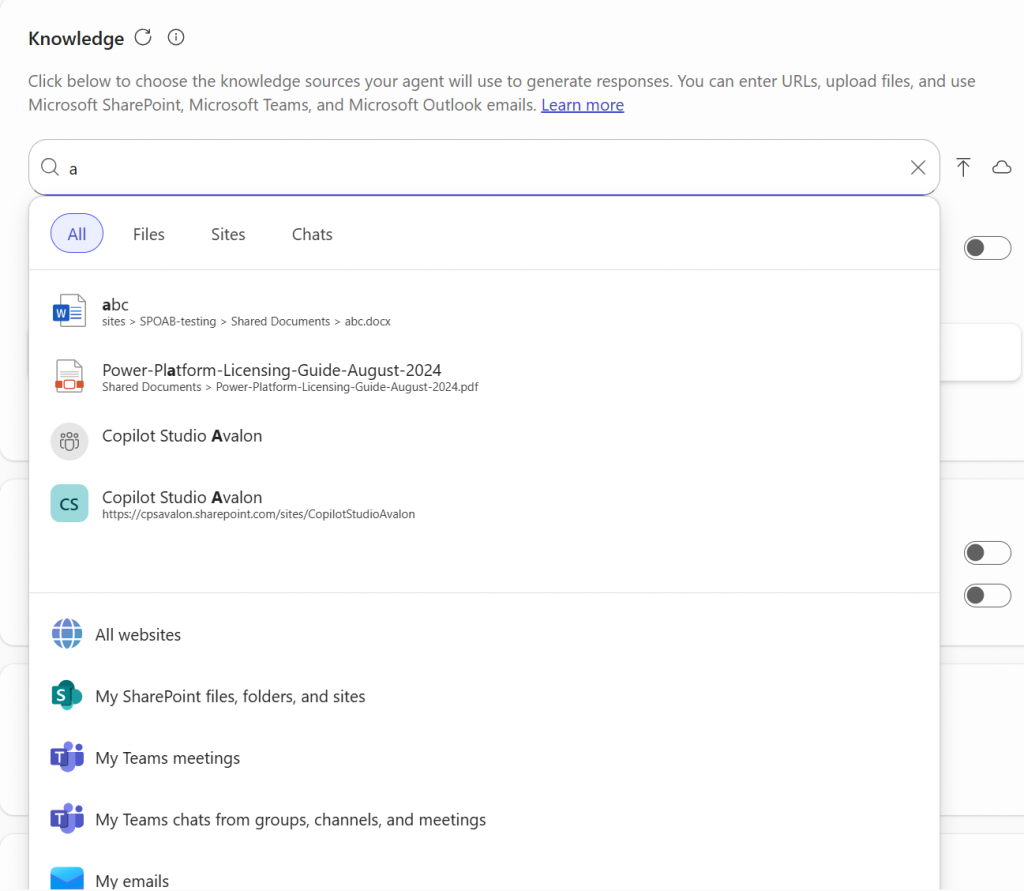The image size is (1024, 891).
Task: Click the SharePoint icon
Action: 67,695
